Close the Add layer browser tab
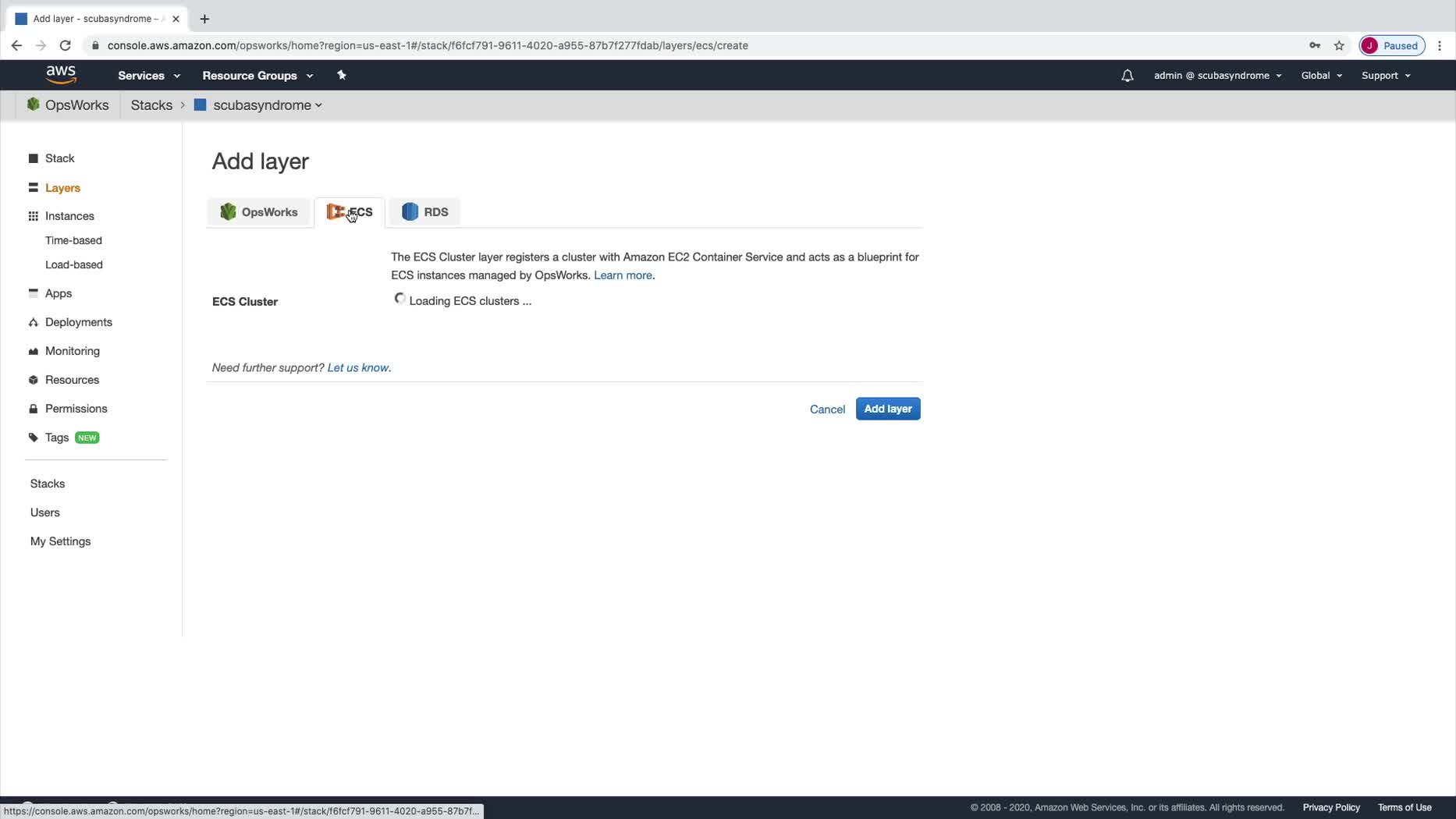Viewport: 1456px width, 819px height. [176, 19]
